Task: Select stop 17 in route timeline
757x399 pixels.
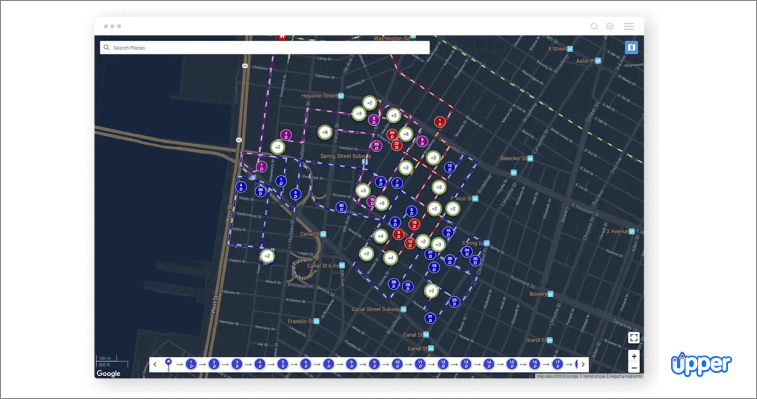Action: 557,364
